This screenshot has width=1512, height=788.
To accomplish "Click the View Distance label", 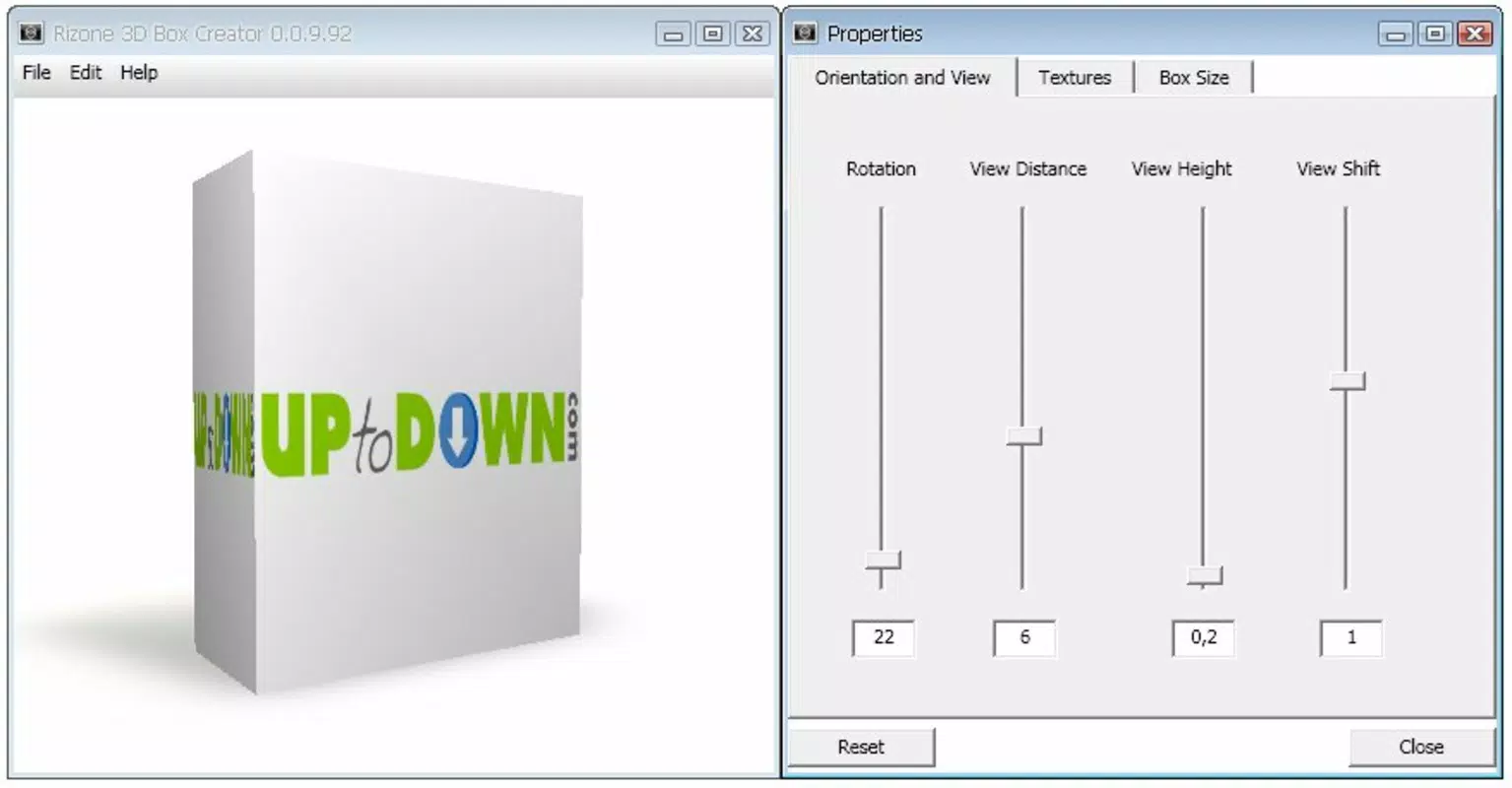I will [x=1027, y=168].
